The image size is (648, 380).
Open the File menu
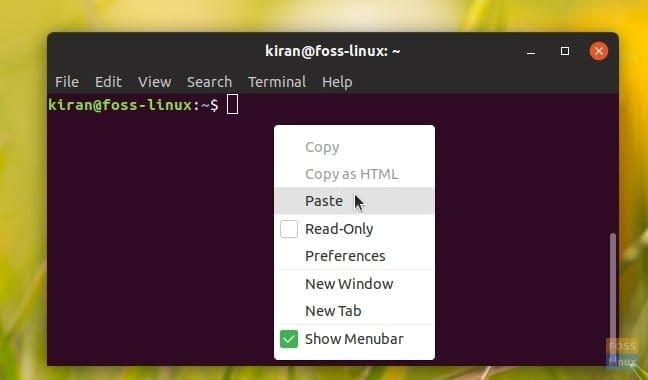[x=67, y=82]
